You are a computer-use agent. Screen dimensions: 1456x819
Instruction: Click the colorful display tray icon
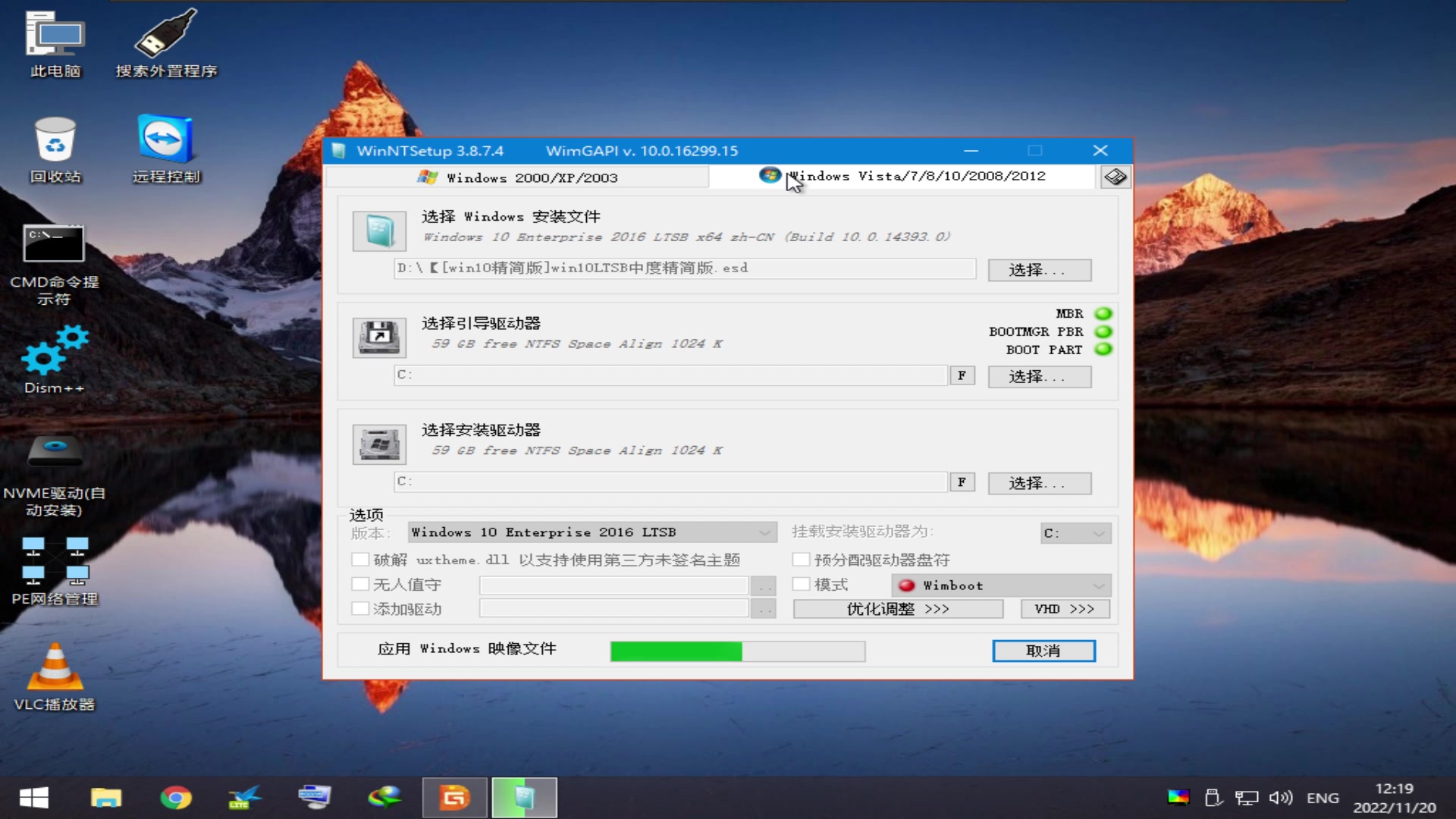point(1178,797)
